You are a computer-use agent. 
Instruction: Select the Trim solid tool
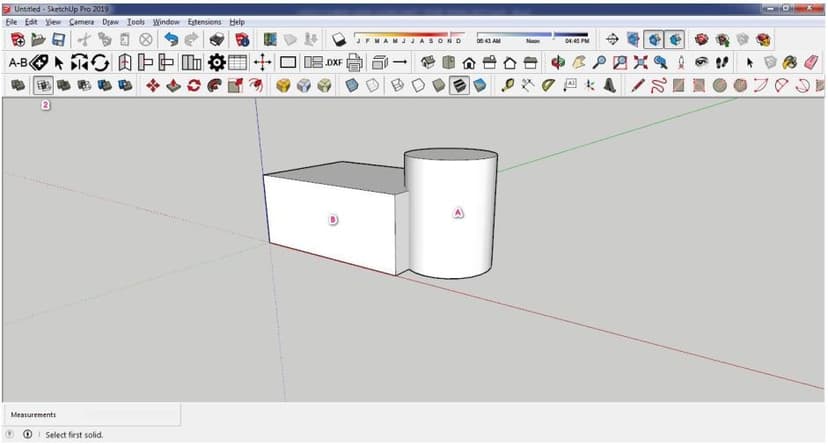coord(105,85)
